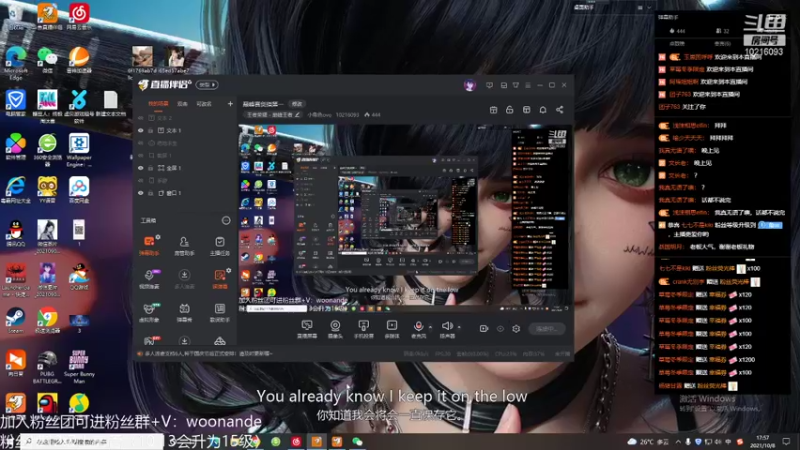Viewport: 800px width, 450px height.
Task: Click the start/stop live button
Action: [x=546, y=329]
